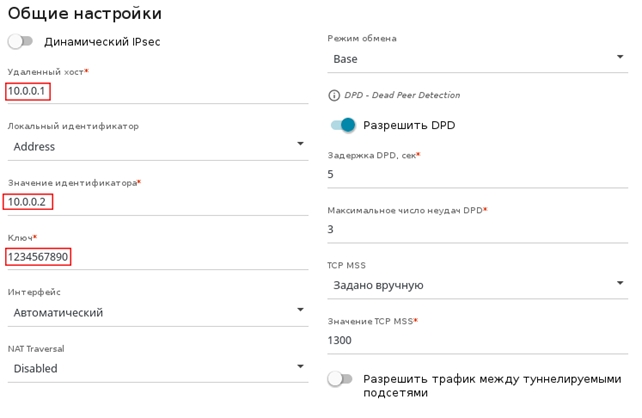
Task: Open the Интерфейс dropdown set to Автоматический
Action: coord(301,311)
